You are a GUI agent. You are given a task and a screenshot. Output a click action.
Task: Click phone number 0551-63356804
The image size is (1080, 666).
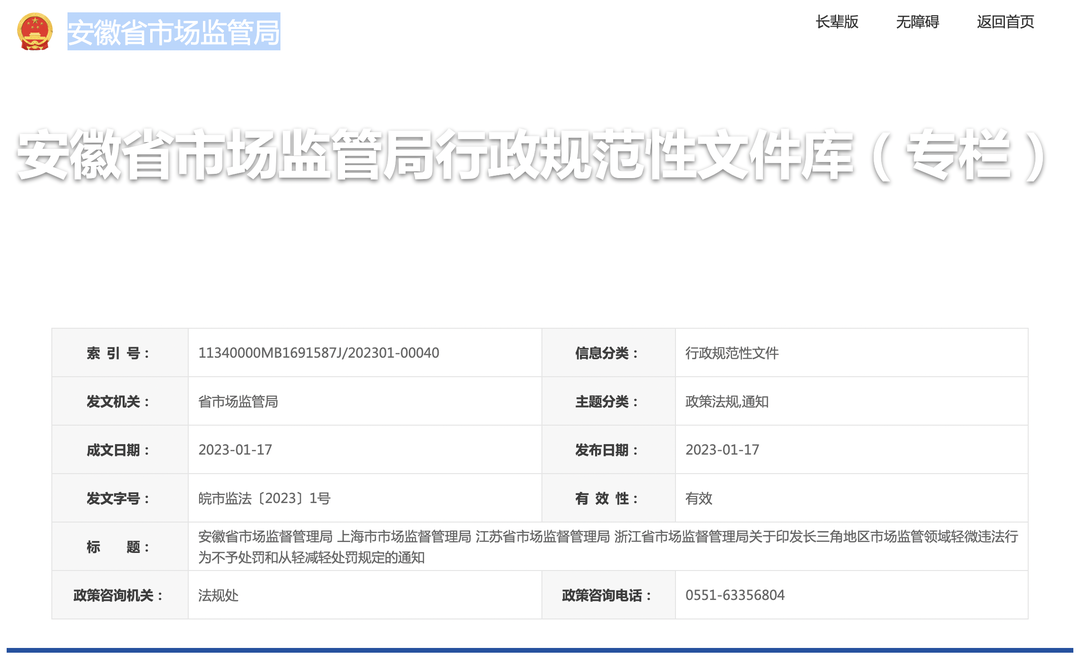pos(735,595)
